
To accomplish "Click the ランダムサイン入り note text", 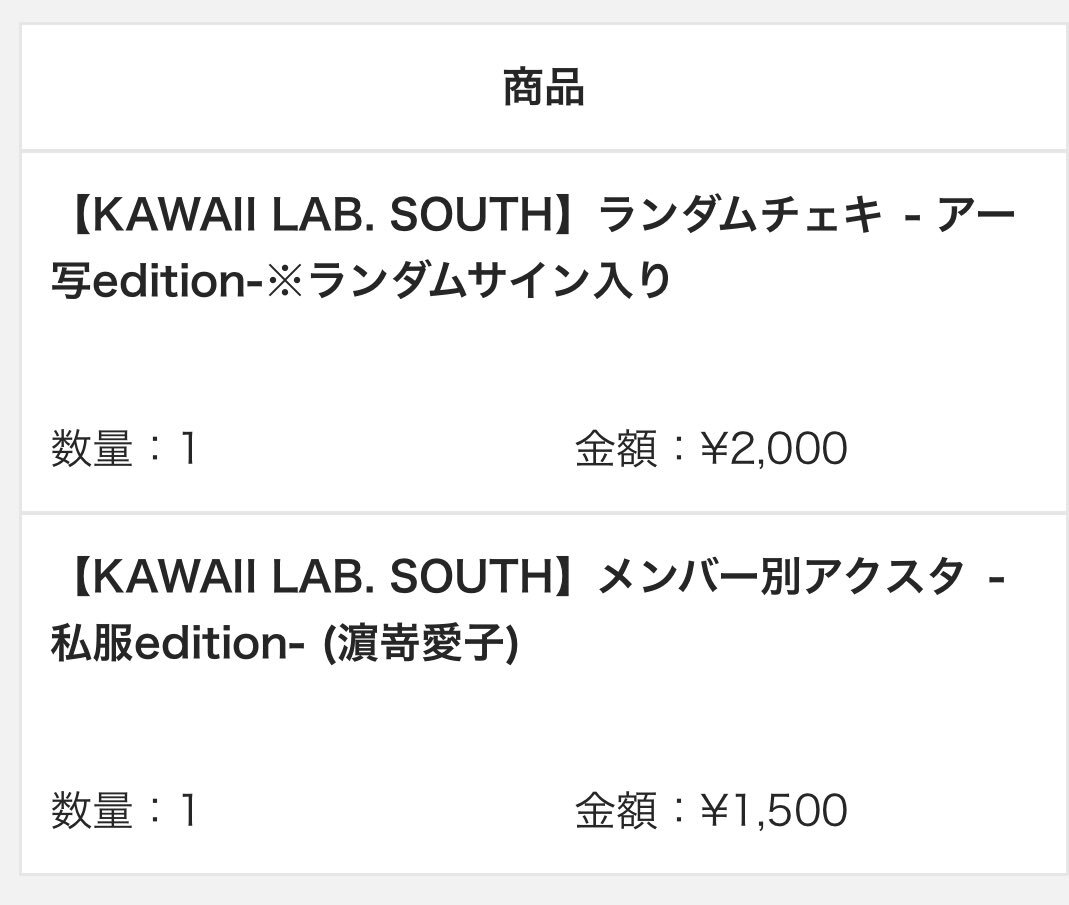I will 488,282.
